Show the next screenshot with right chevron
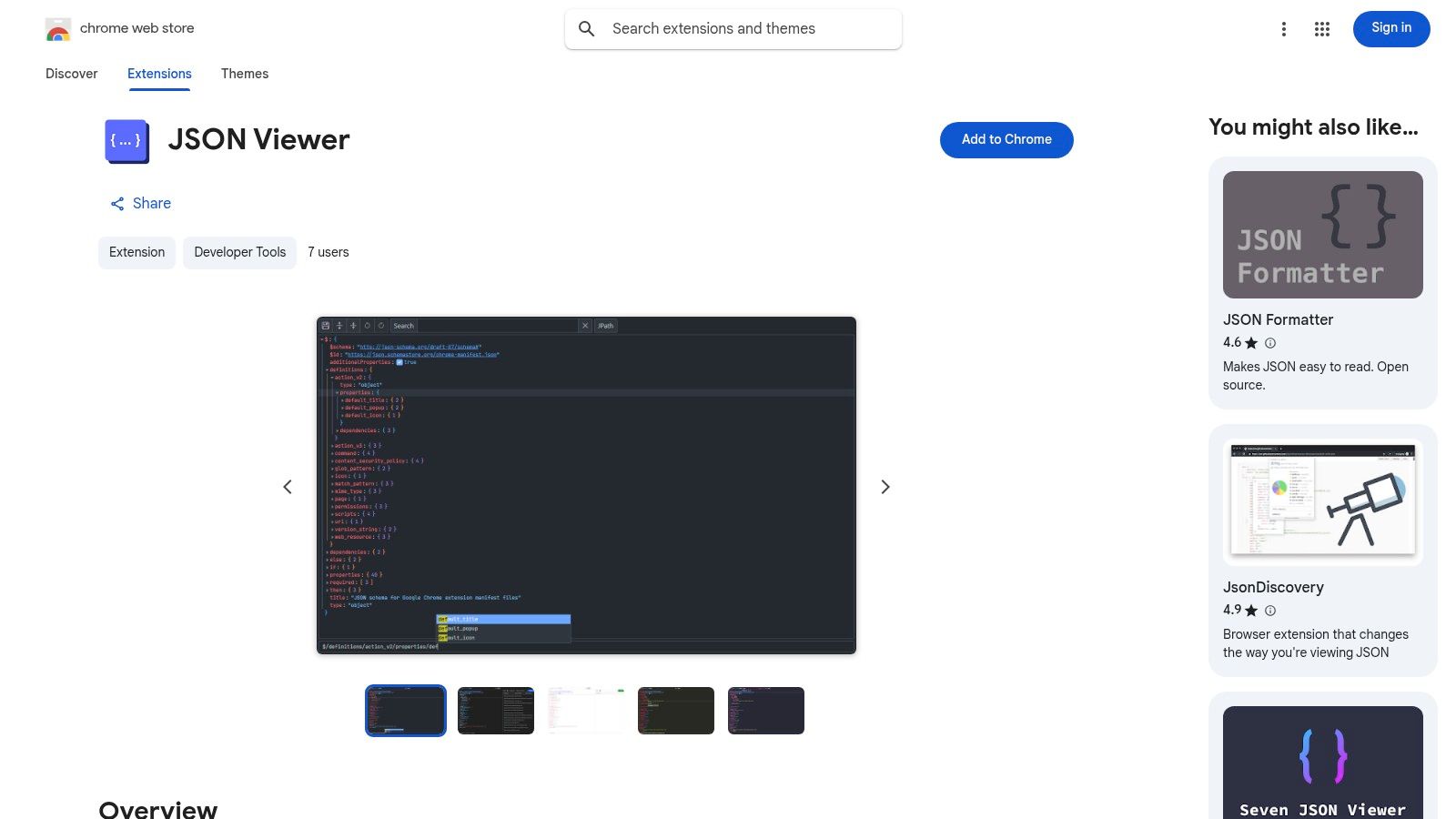The image size is (1456, 819). (885, 486)
